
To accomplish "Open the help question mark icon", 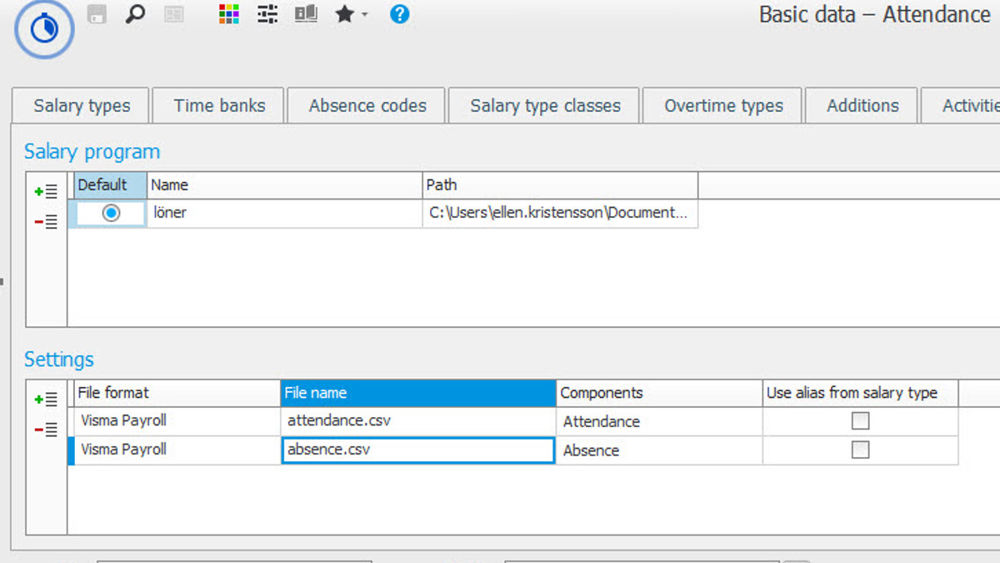I will (400, 15).
